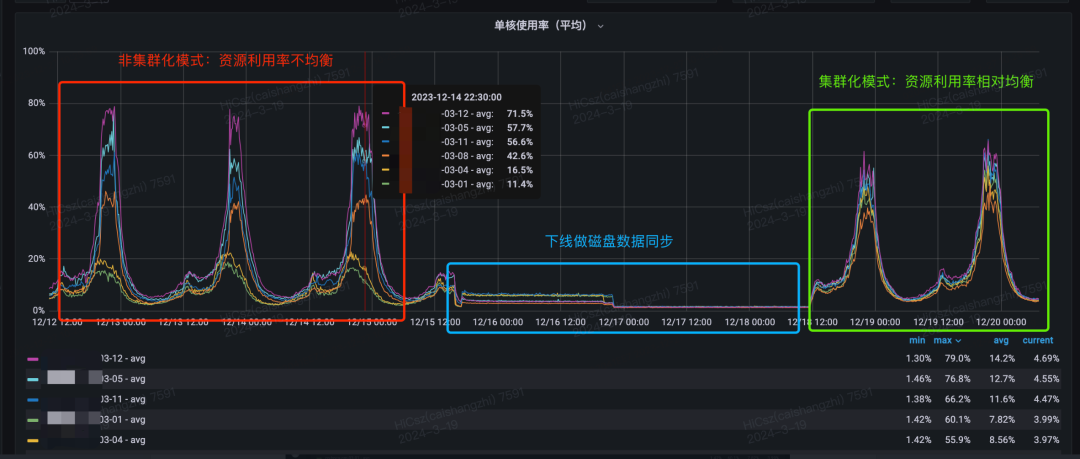Viewport: 1080px width, 459px height.
Task: Click the 12/17 12:00 x-axis label
Action: (687, 322)
